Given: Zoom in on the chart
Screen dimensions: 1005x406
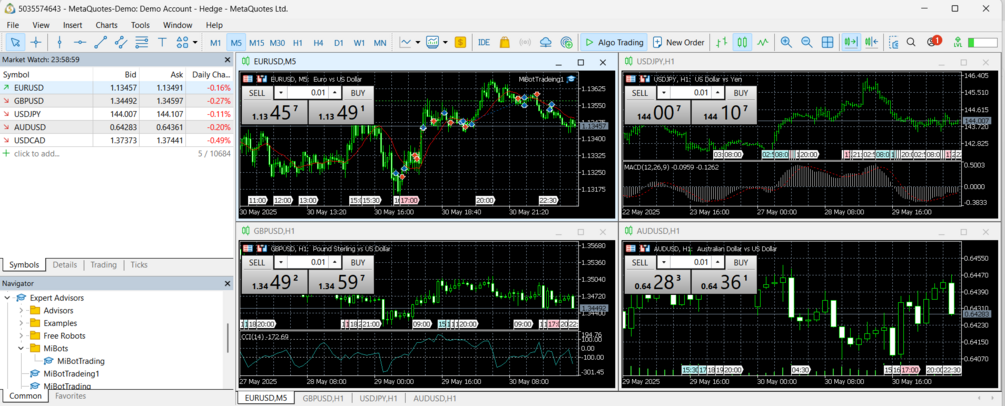Looking at the screenshot, I should (786, 42).
